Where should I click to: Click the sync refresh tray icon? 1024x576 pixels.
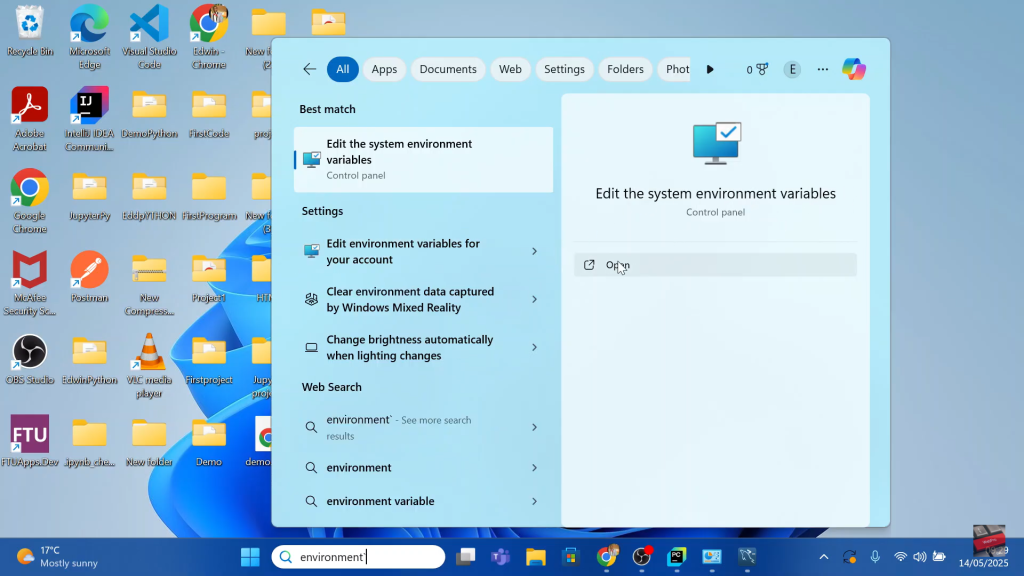point(849,557)
